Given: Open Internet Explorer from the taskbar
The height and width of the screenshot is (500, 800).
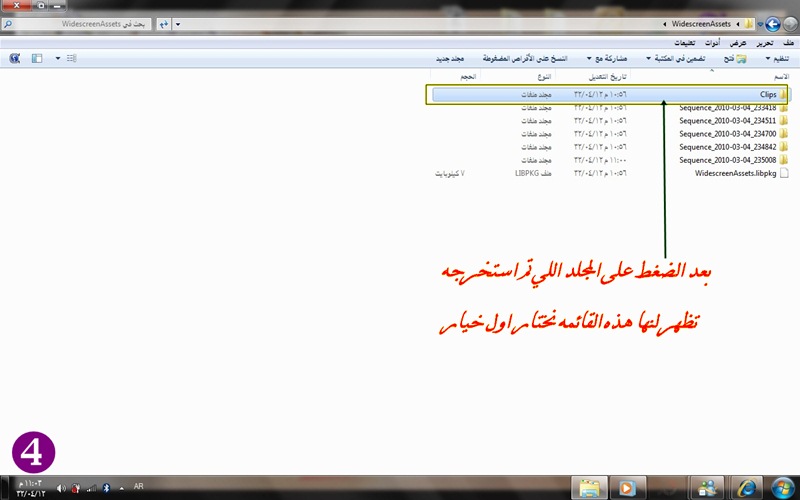Looking at the screenshot, I should 747,487.
